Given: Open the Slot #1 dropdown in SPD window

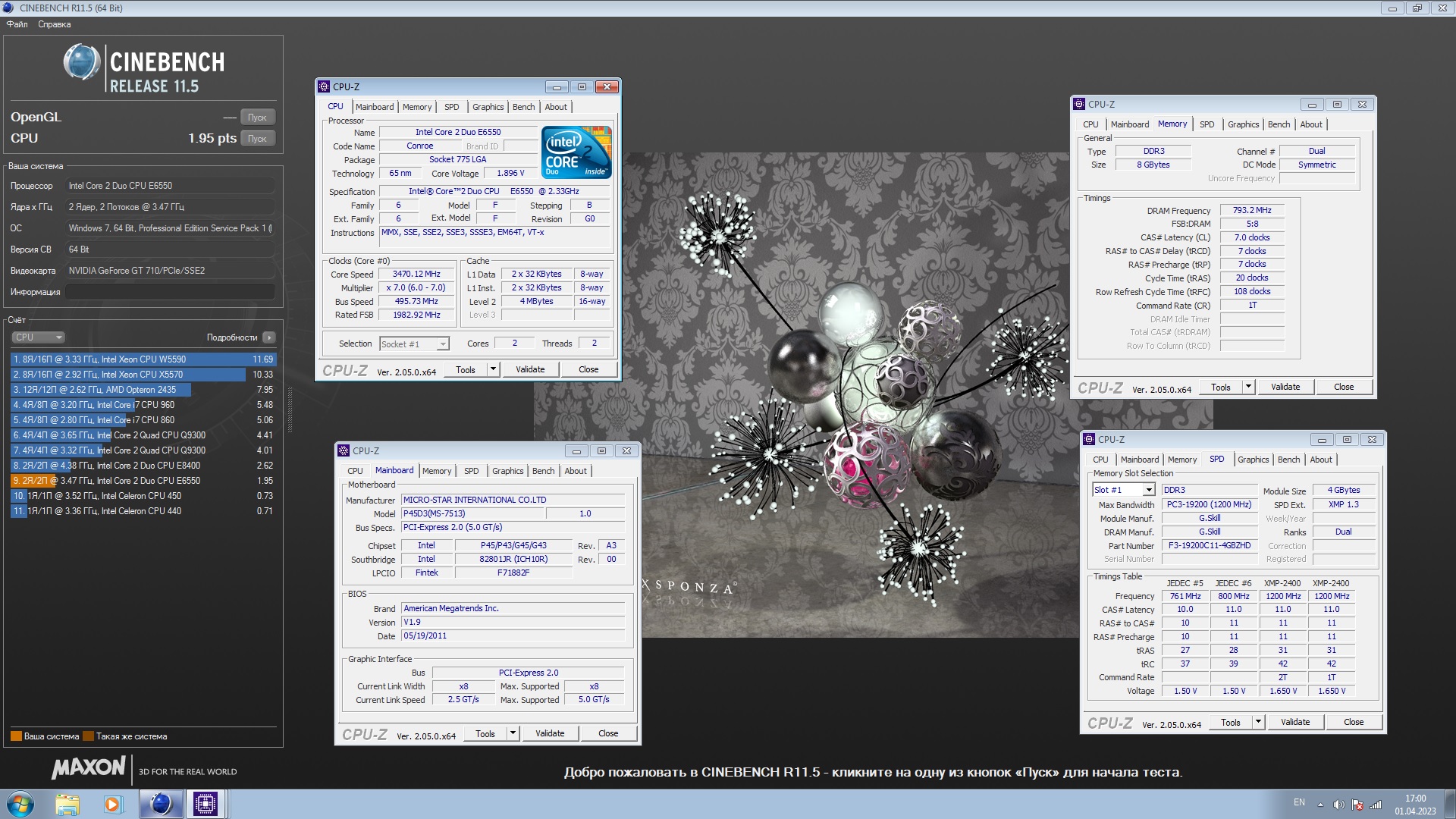Looking at the screenshot, I should 1123,490.
